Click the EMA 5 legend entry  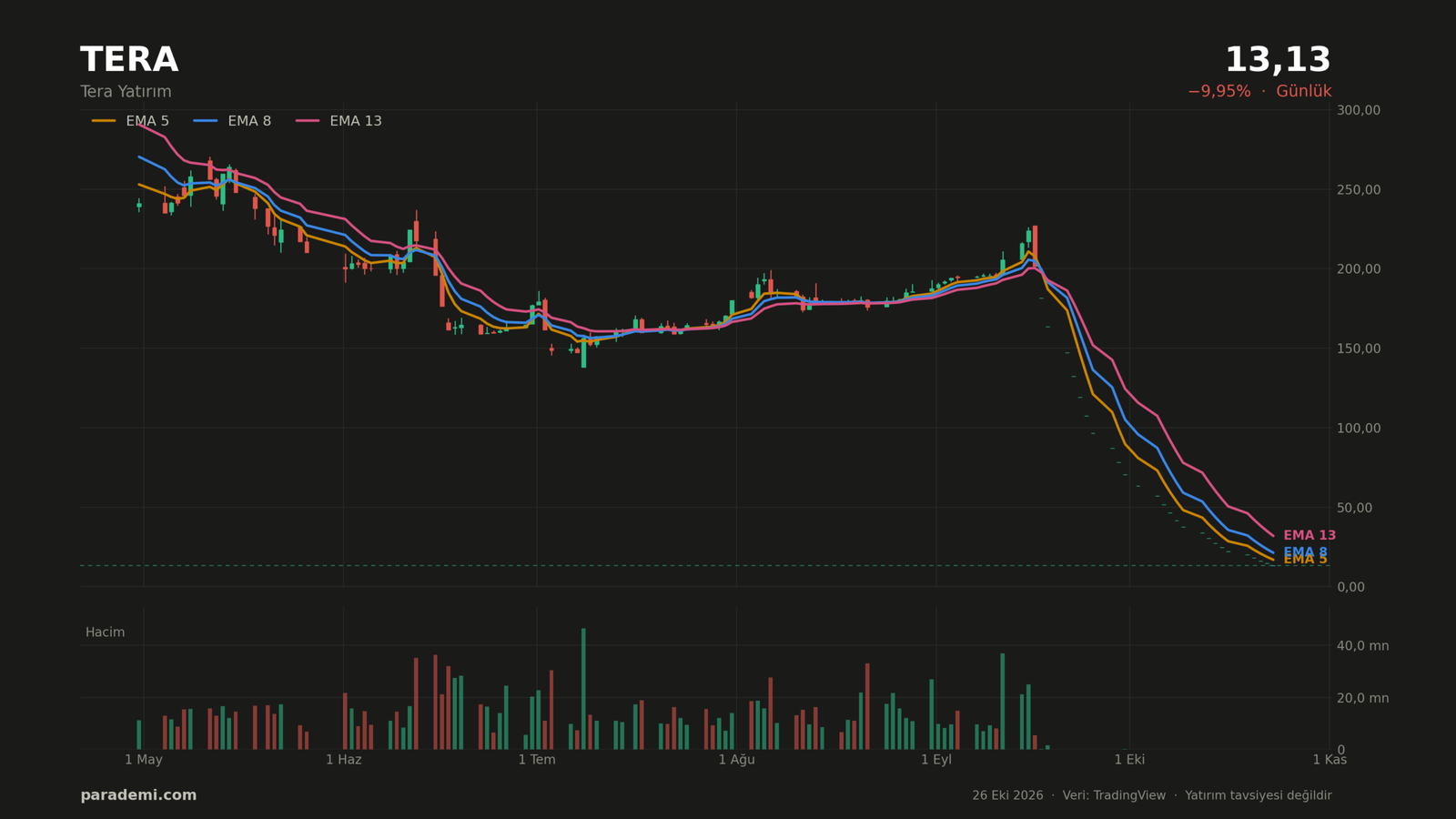pos(130,121)
